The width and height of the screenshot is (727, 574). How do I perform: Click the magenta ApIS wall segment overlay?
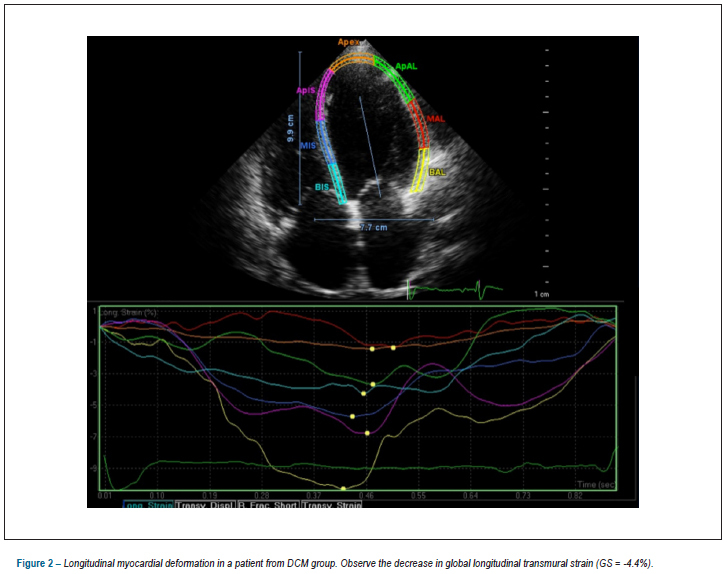click(x=323, y=95)
